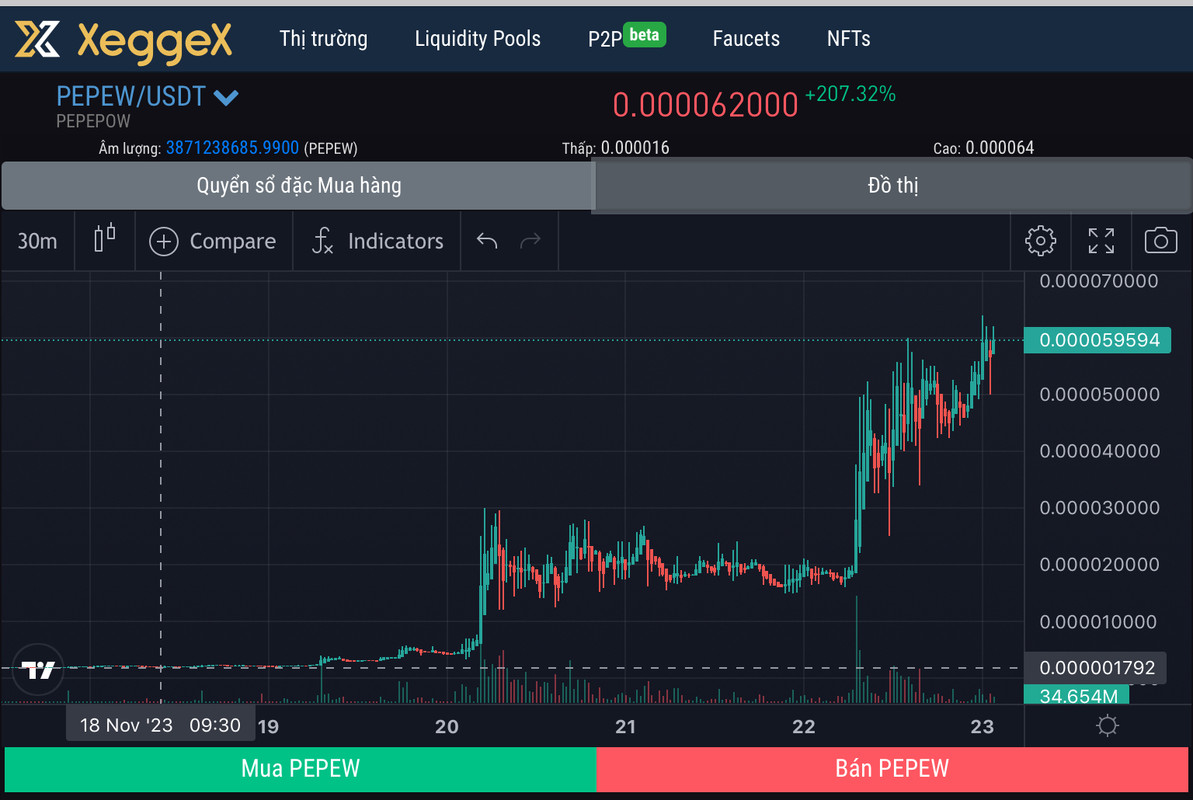
Task: Open the candlestick chart style selector
Action: [104, 238]
